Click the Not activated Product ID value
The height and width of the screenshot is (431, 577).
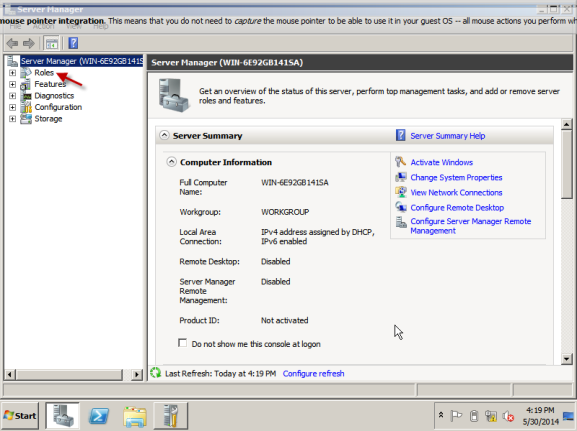click(x=284, y=320)
